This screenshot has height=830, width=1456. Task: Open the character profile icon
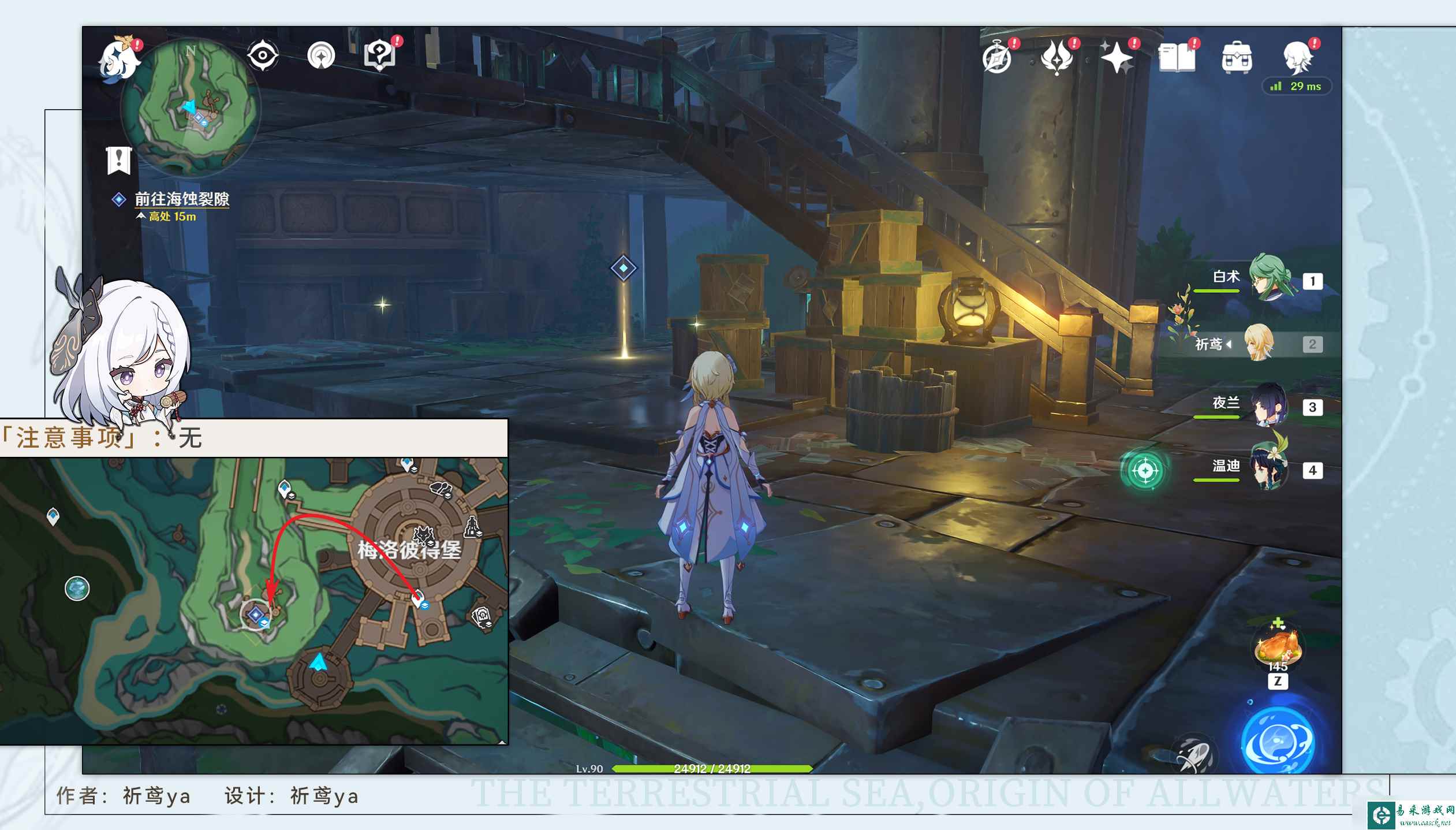tap(1298, 57)
